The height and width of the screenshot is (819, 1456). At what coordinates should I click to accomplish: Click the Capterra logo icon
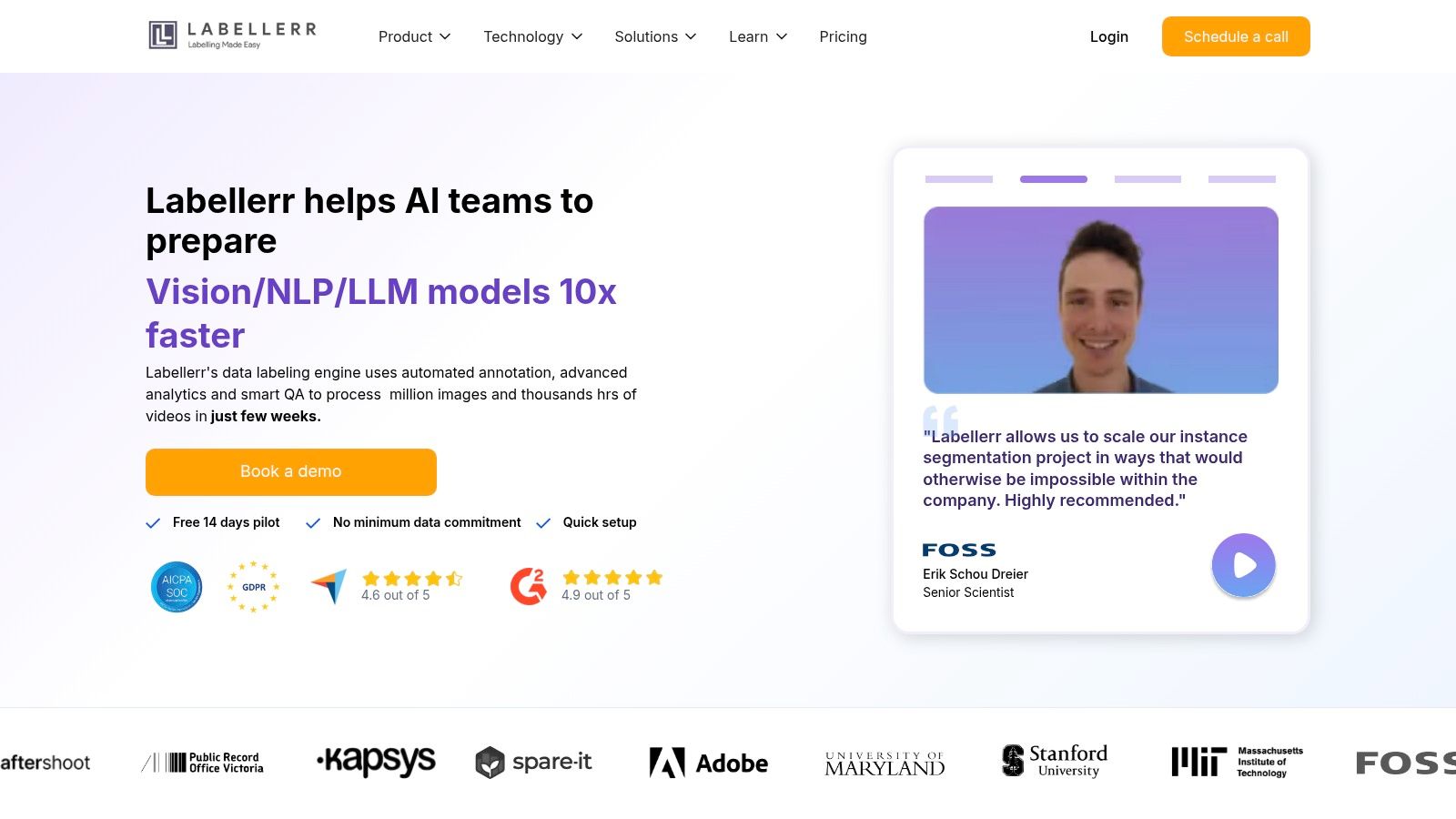click(x=329, y=586)
